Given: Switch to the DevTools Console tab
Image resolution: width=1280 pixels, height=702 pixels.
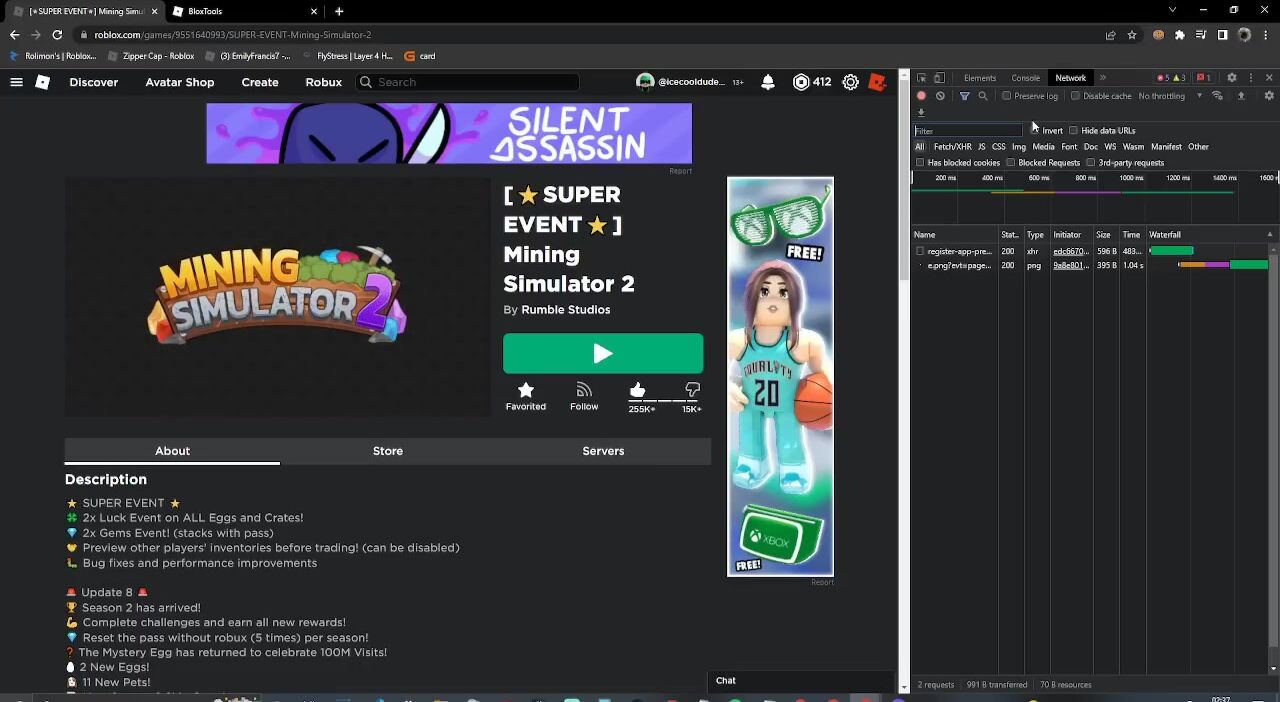Looking at the screenshot, I should [x=1026, y=78].
